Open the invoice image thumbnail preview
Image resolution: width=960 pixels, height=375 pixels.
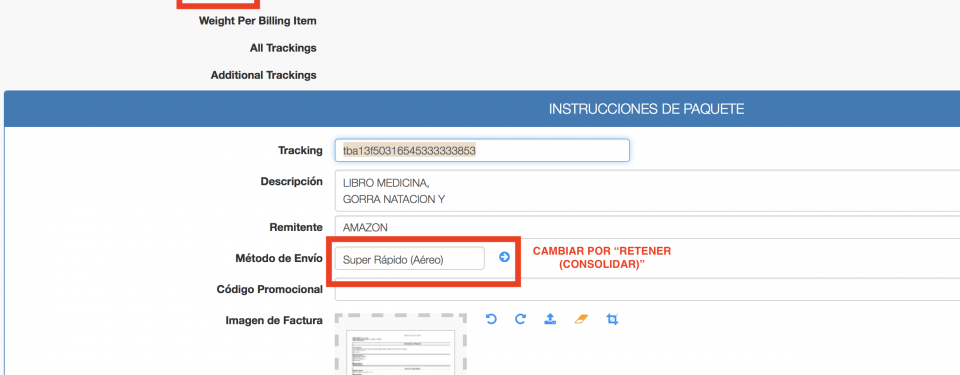(x=401, y=344)
